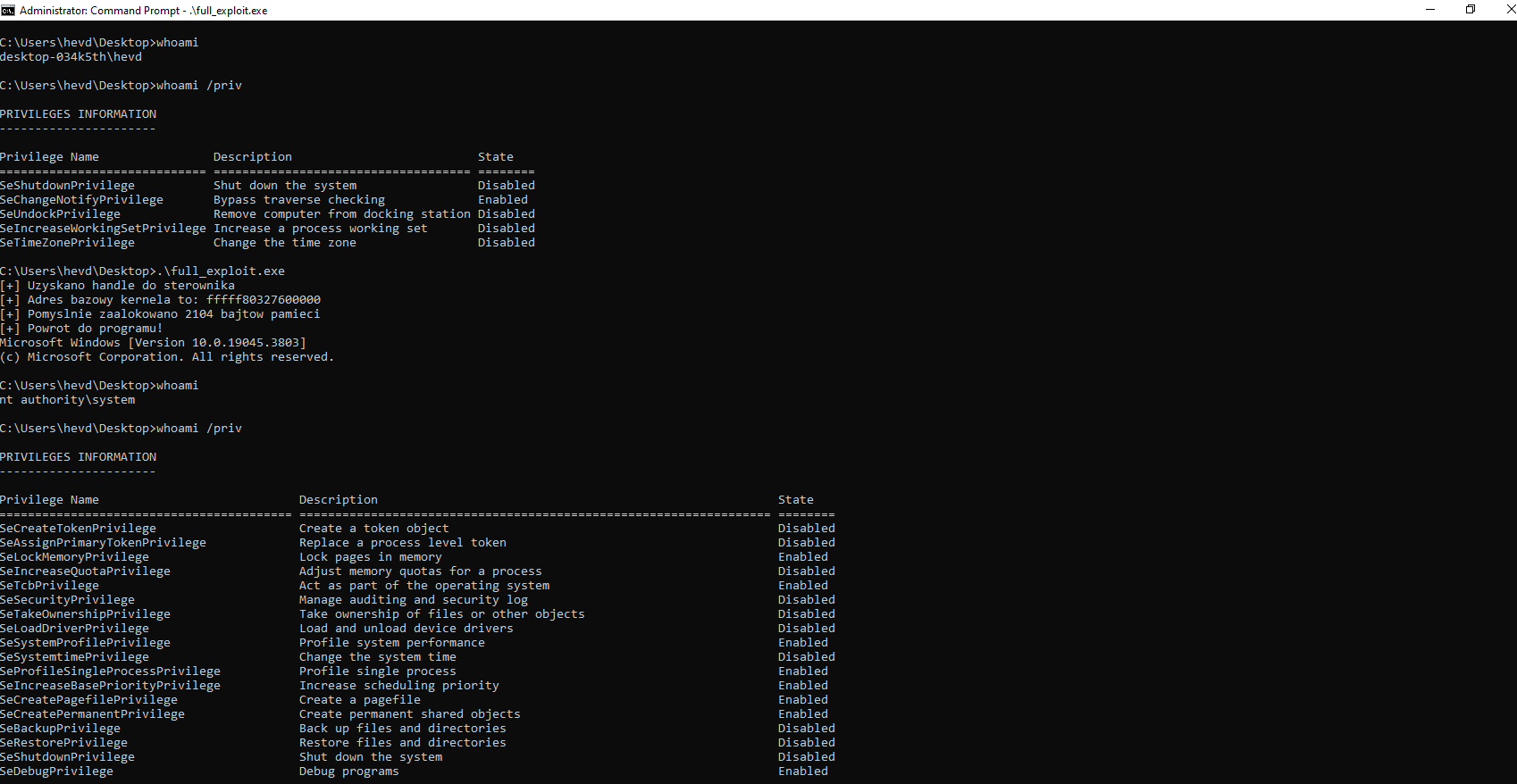This screenshot has width=1517, height=784.
Task: Click the Administrator: Command Prompt window title
Action: 143,11
